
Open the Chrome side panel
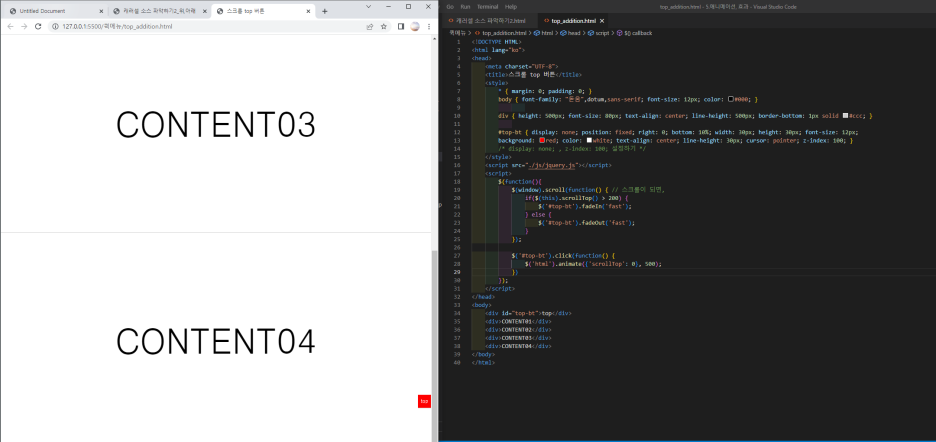click(x=401, y=26)
